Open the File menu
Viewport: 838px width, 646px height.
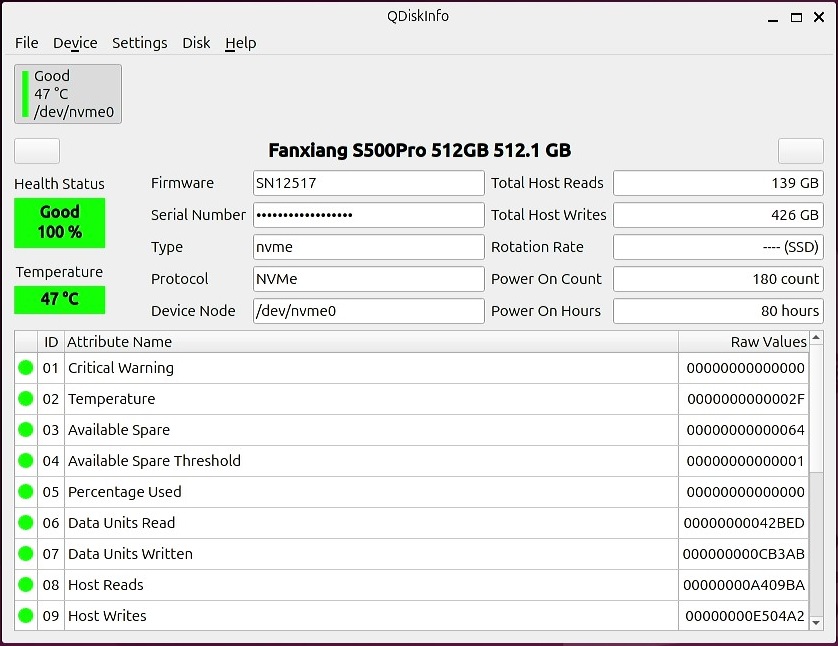pos(27,43)
